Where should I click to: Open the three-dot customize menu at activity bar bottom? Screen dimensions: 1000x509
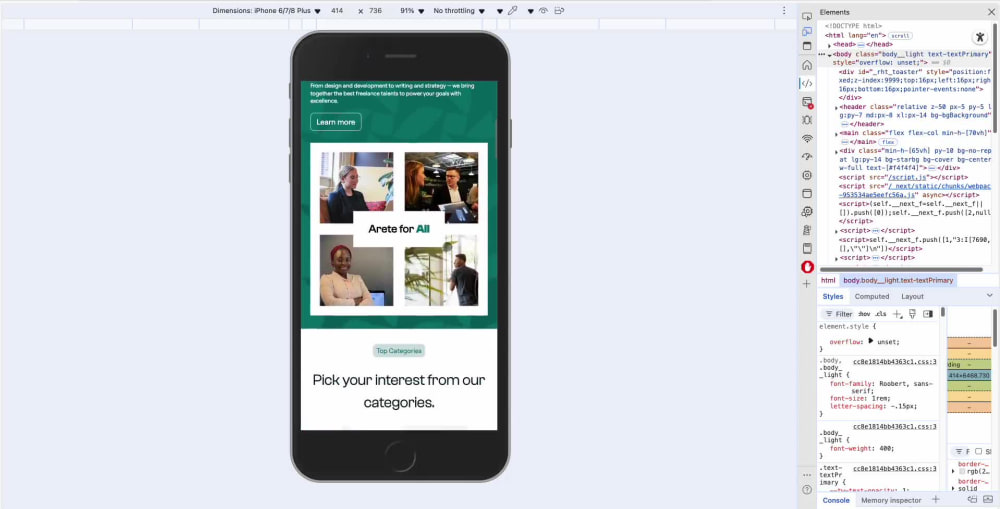807,475
